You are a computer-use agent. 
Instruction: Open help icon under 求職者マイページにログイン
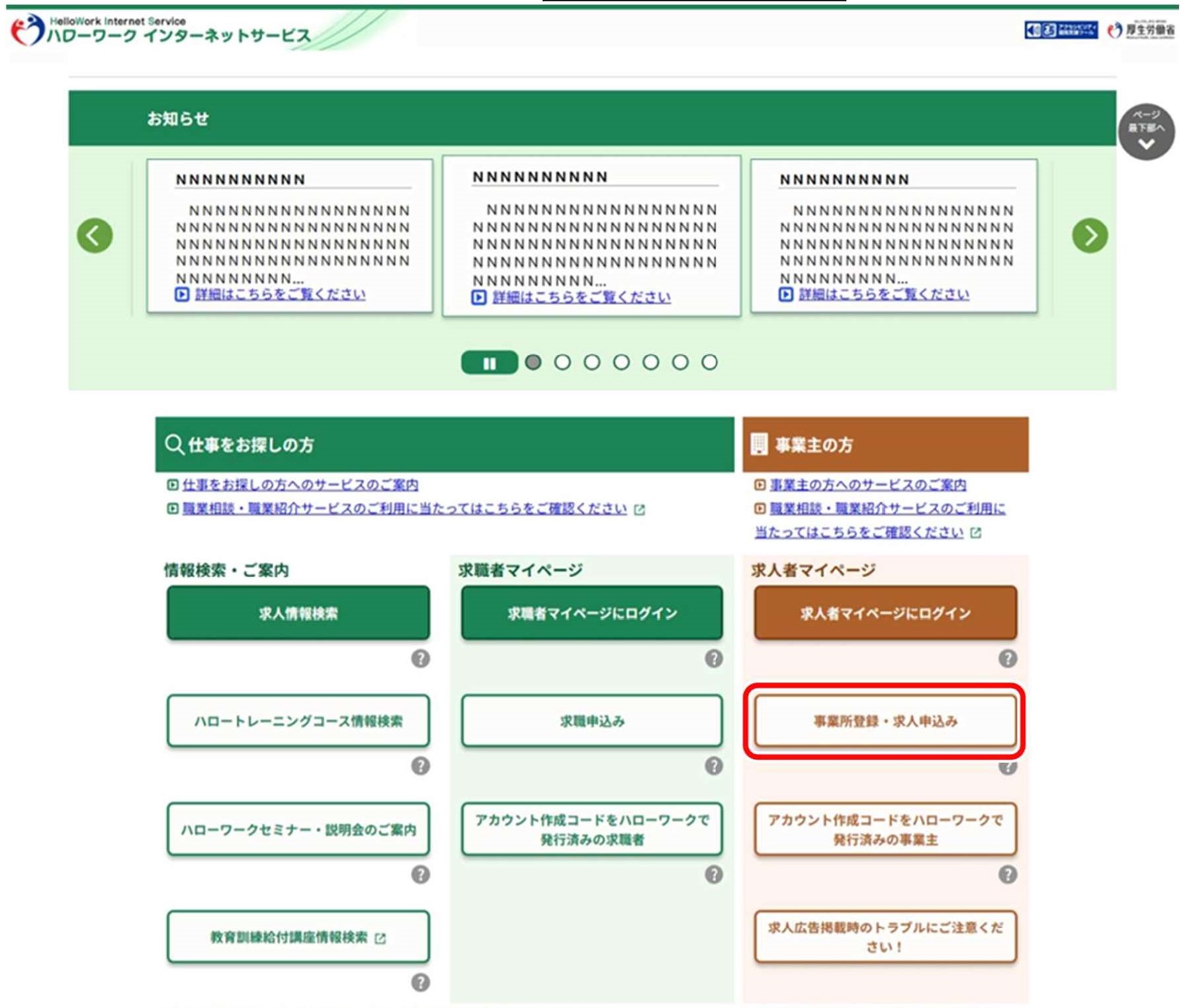pyautogui.click(x=713, y=658)
